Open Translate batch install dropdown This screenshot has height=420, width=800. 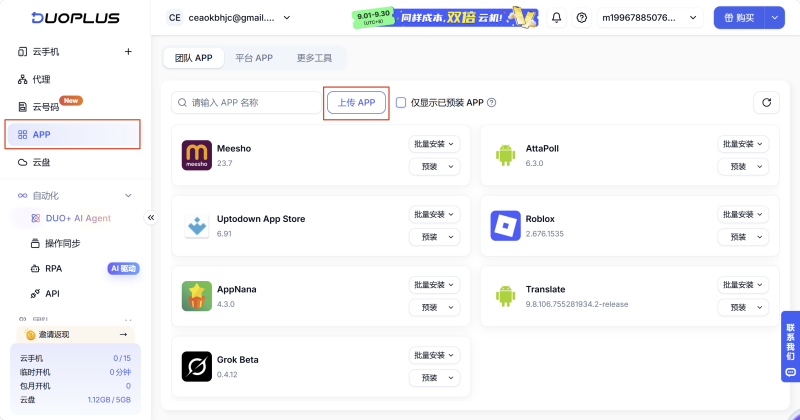click(x=743, y=285)
